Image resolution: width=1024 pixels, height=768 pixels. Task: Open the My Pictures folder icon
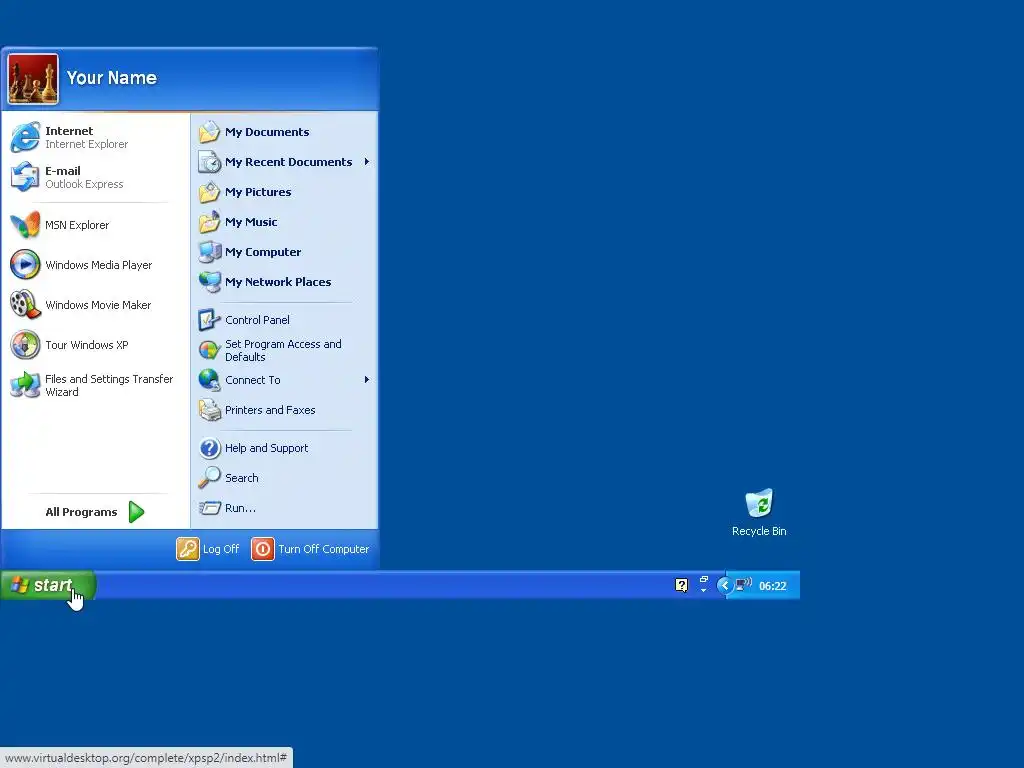210,192
